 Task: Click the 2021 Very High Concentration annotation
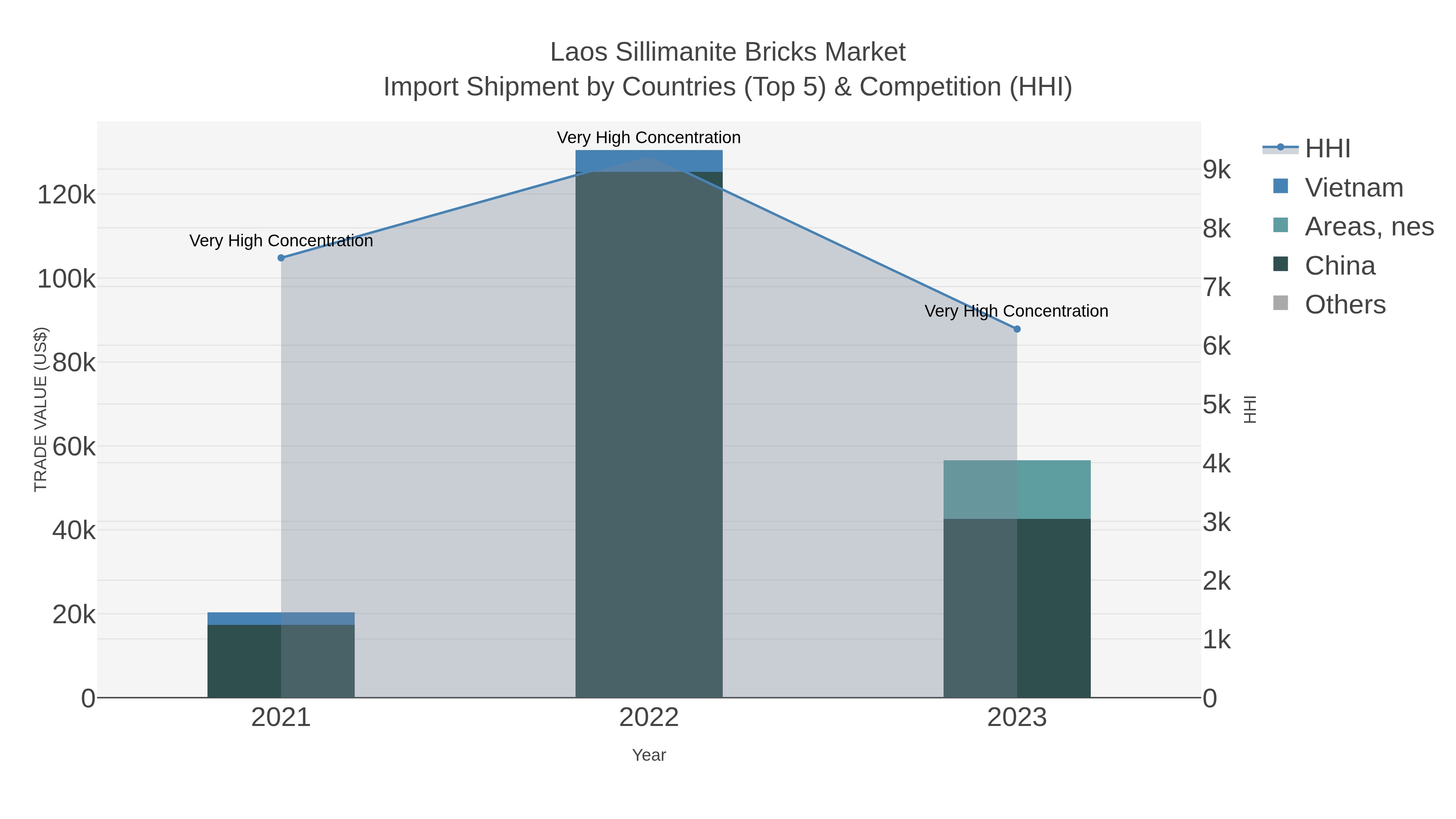point(281,241)
